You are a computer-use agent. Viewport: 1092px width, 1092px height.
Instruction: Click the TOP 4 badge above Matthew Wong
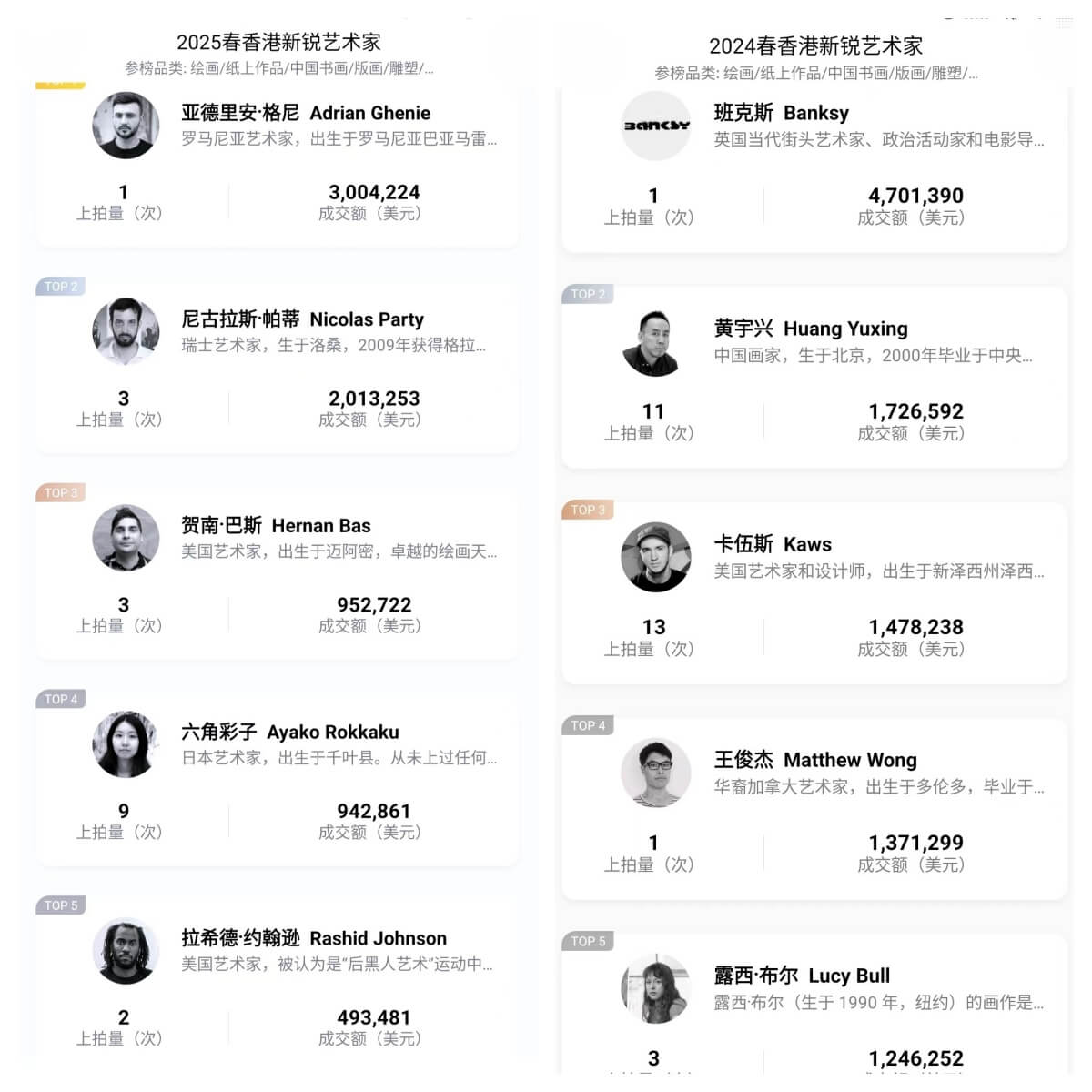[x=588, y=725]
